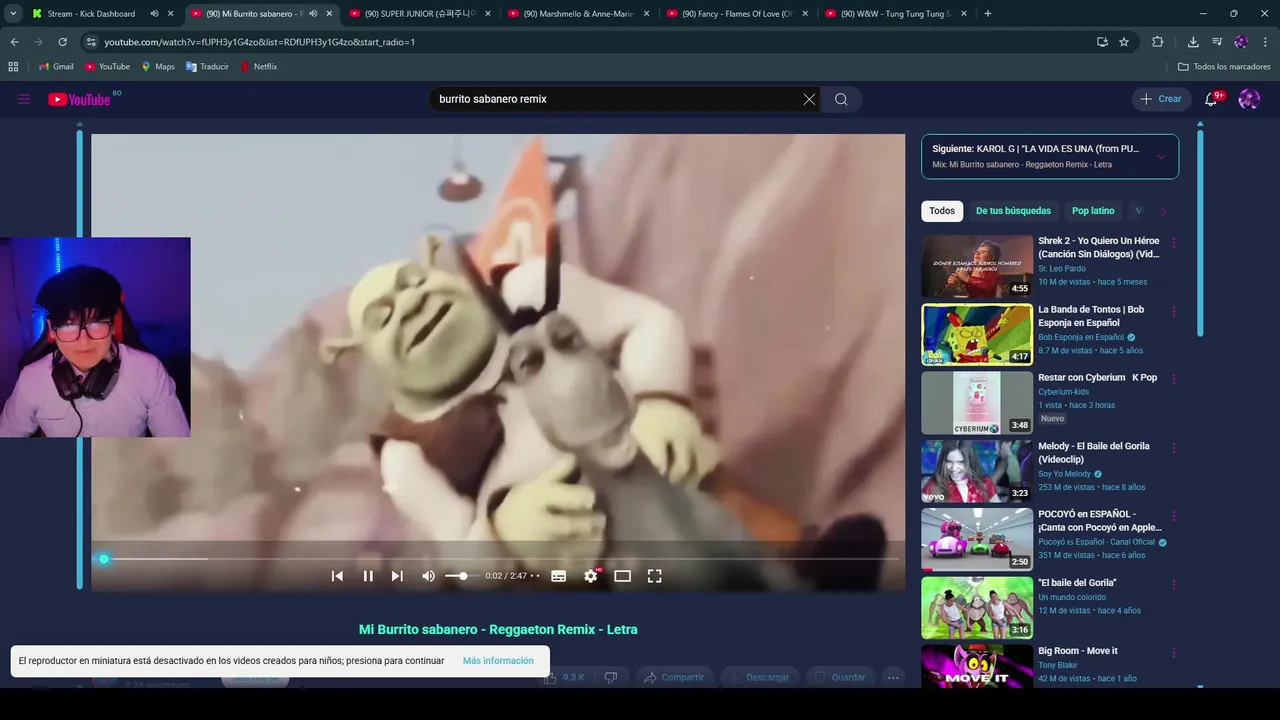Open options menu for POCOYÓ video

1174,515
